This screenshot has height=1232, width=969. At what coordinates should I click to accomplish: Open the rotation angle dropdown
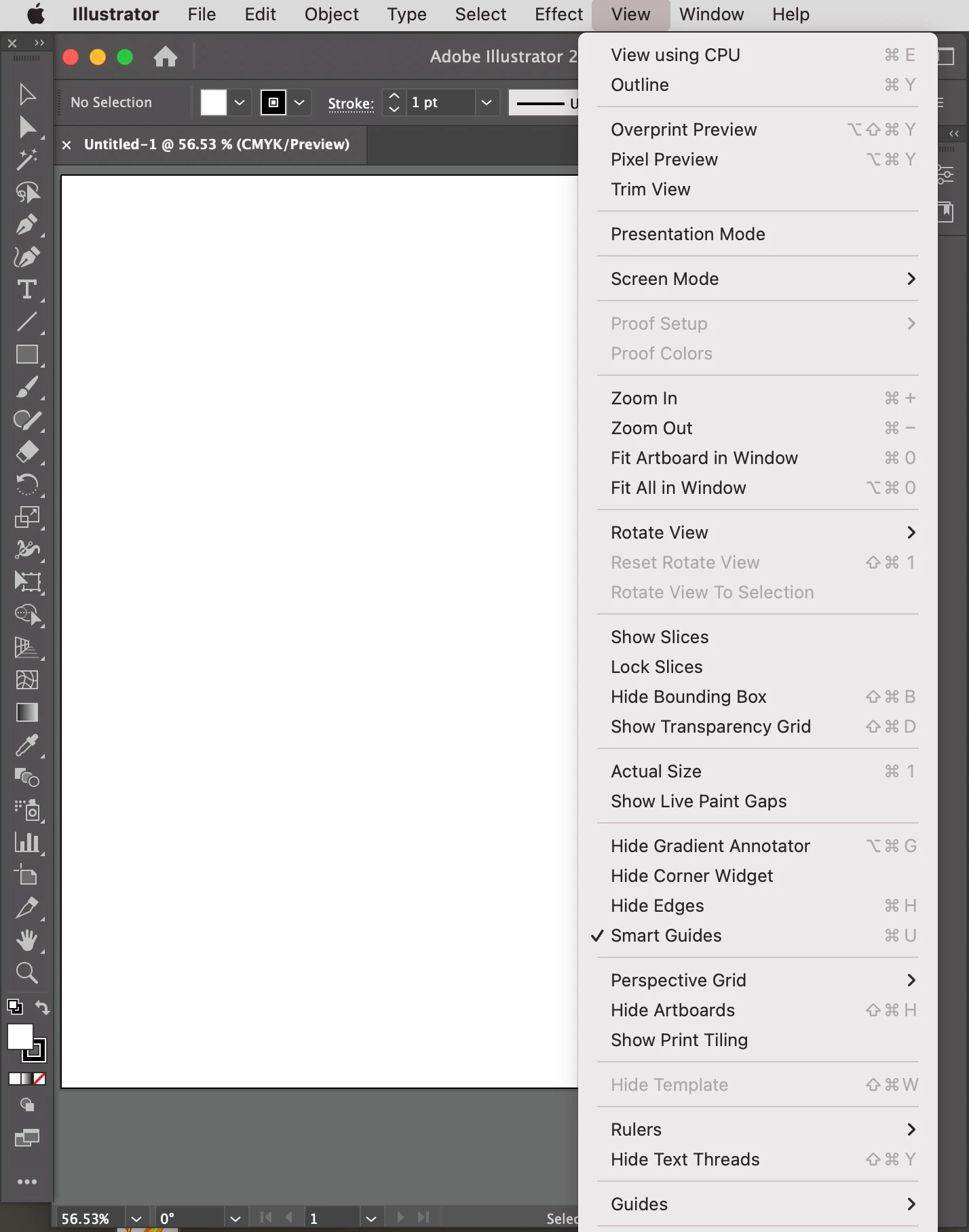(235, 1218)
